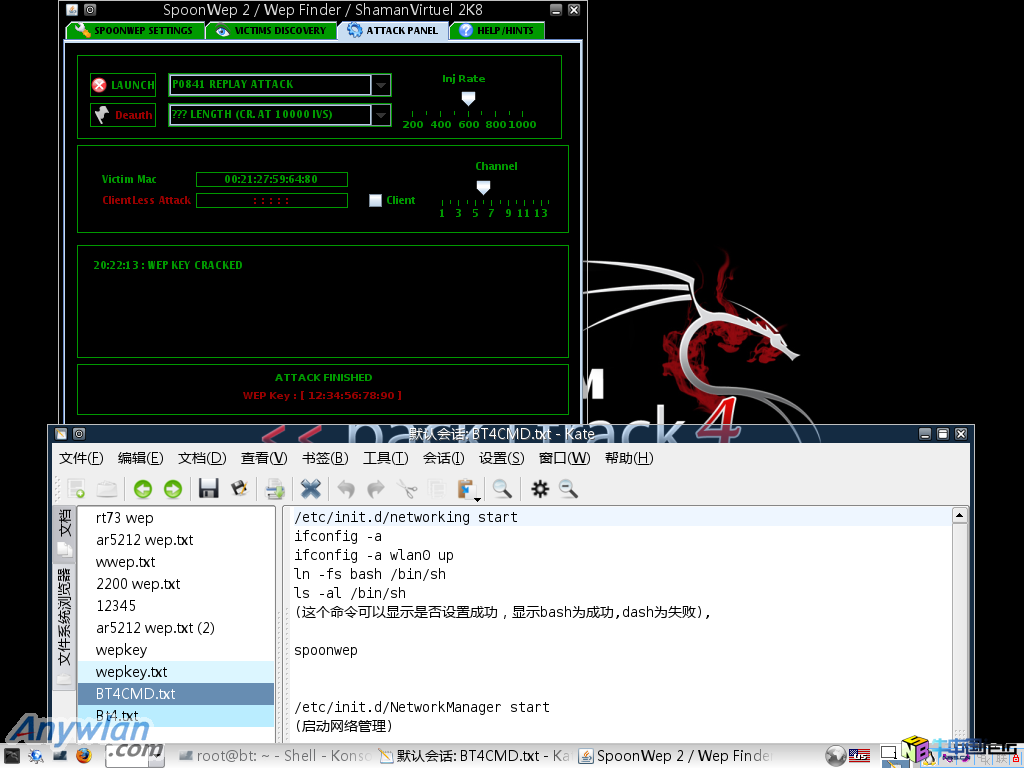Click the green Back arrow icon
Viewport: 1024px width, 768px height.
pos(143,488)
